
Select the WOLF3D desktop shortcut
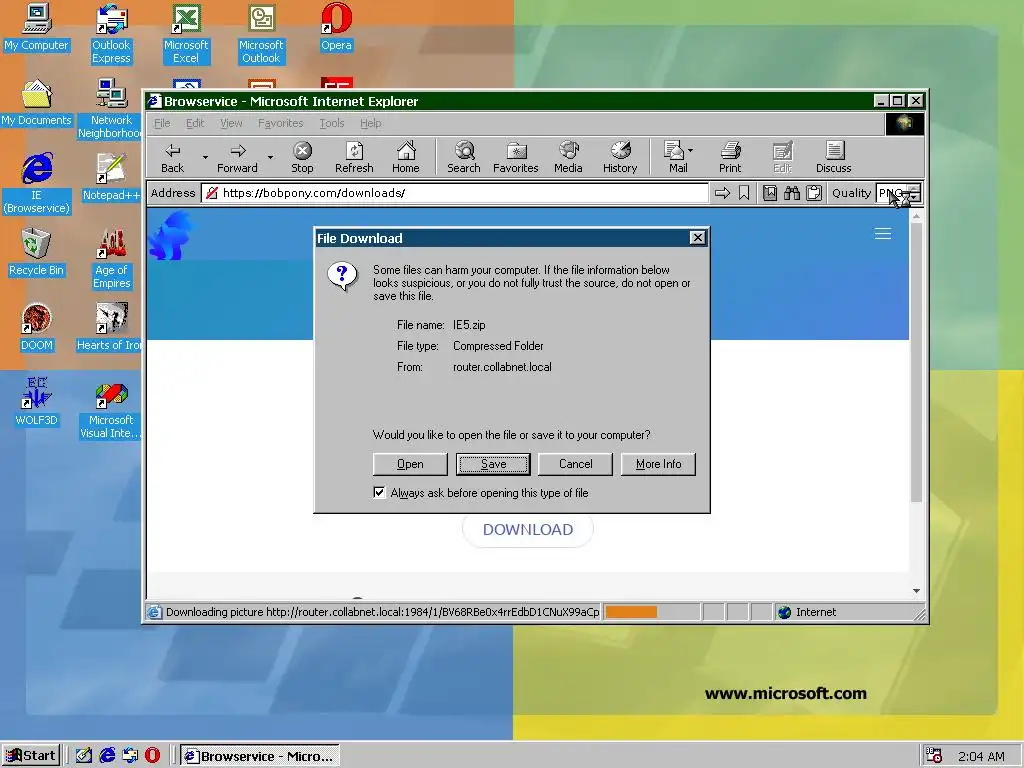36,403
